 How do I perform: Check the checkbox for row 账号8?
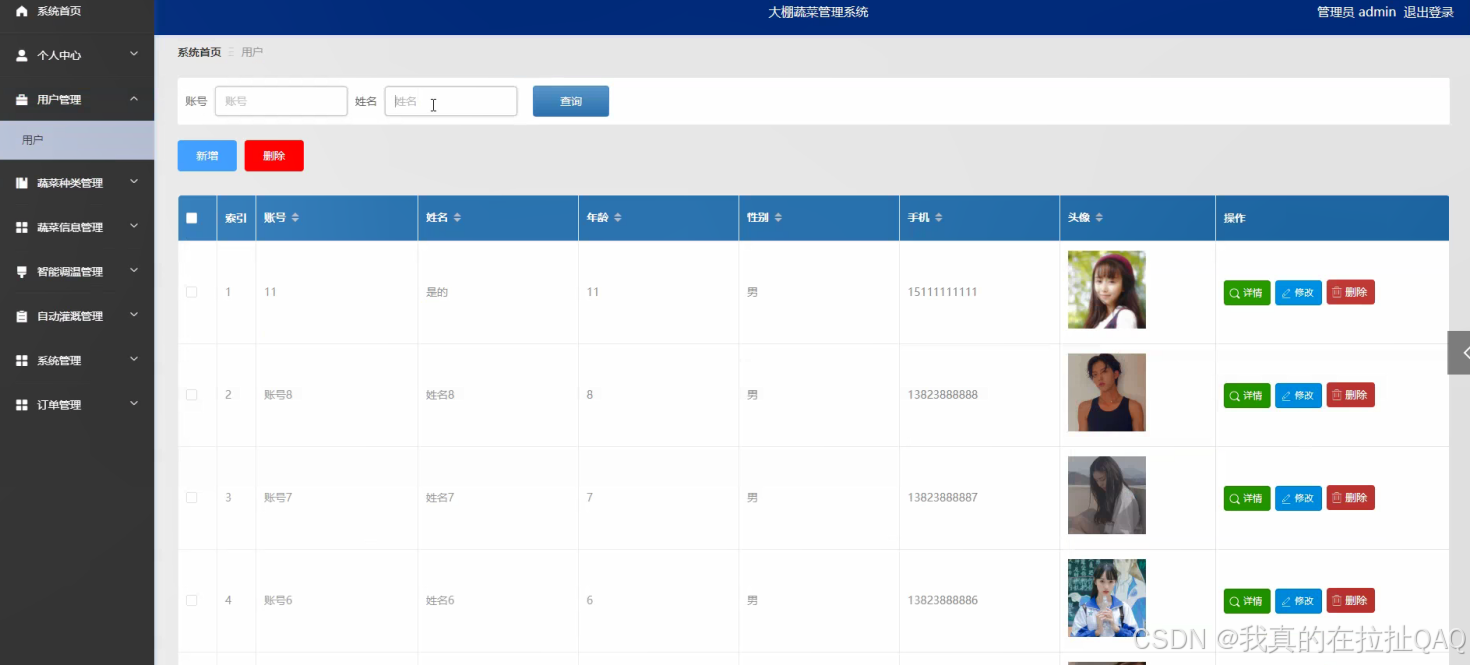(x=192, y=395)
